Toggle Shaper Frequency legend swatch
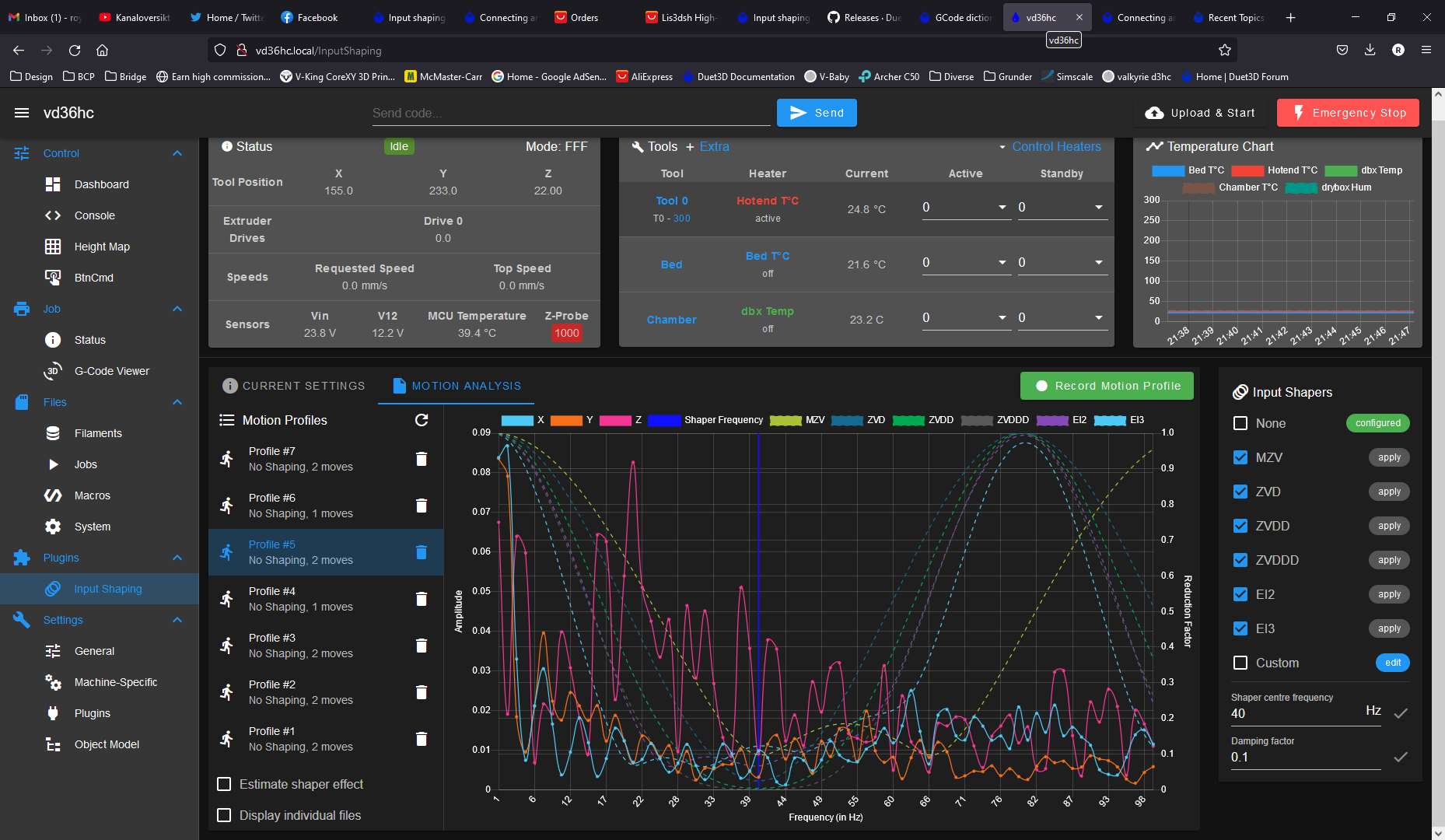Screen dimensions: 1445x840 pos(664,420)
